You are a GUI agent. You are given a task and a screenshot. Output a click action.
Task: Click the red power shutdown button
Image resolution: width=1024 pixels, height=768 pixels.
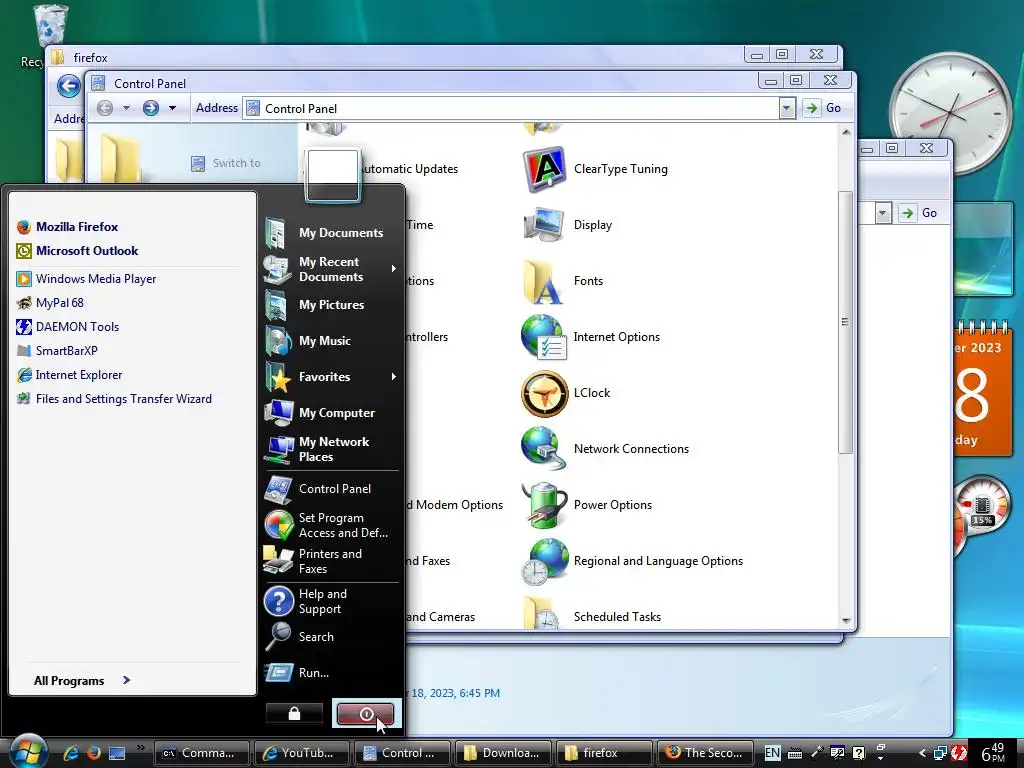[x=365, y=714]
